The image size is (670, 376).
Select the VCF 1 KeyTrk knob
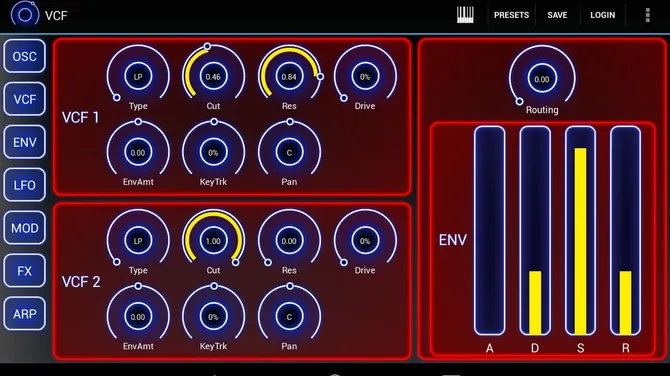tap(213, 152)
